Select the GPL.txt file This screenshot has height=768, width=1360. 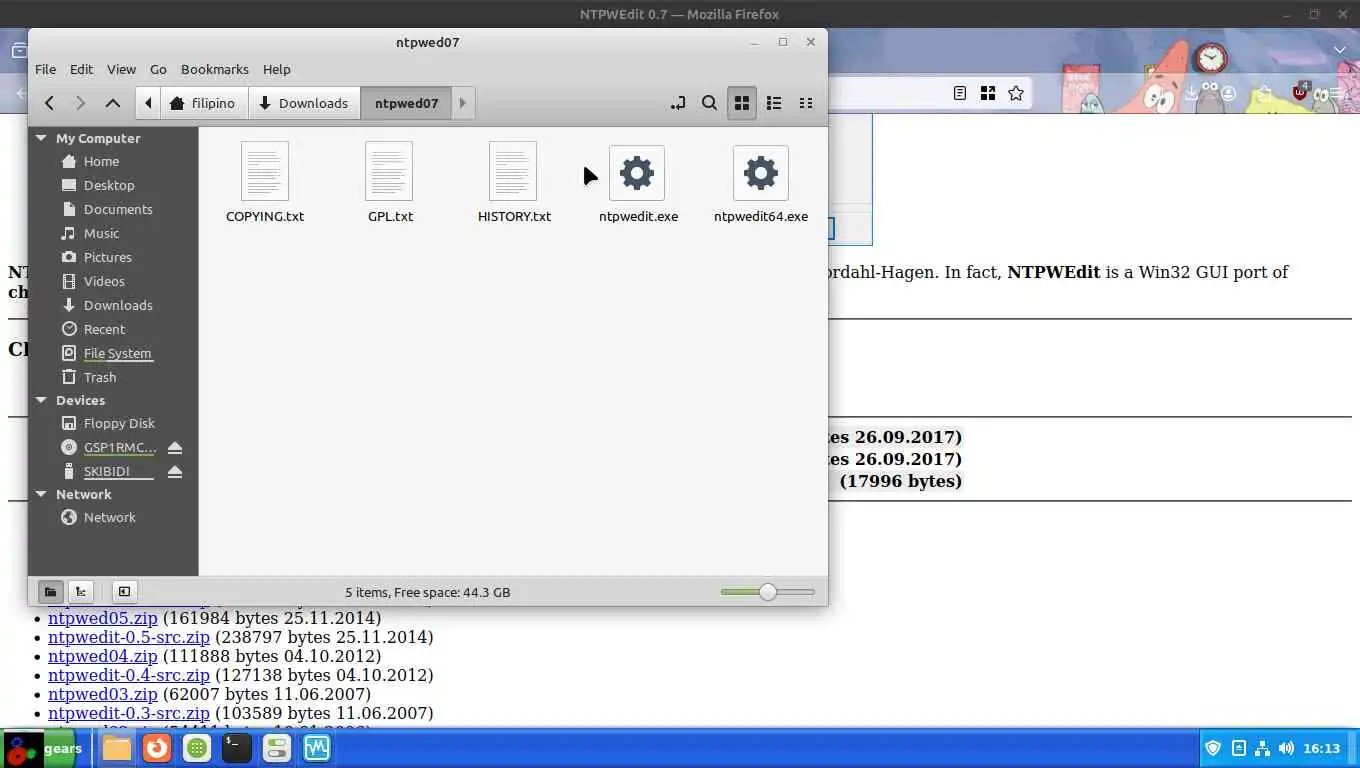coord(389,182)
